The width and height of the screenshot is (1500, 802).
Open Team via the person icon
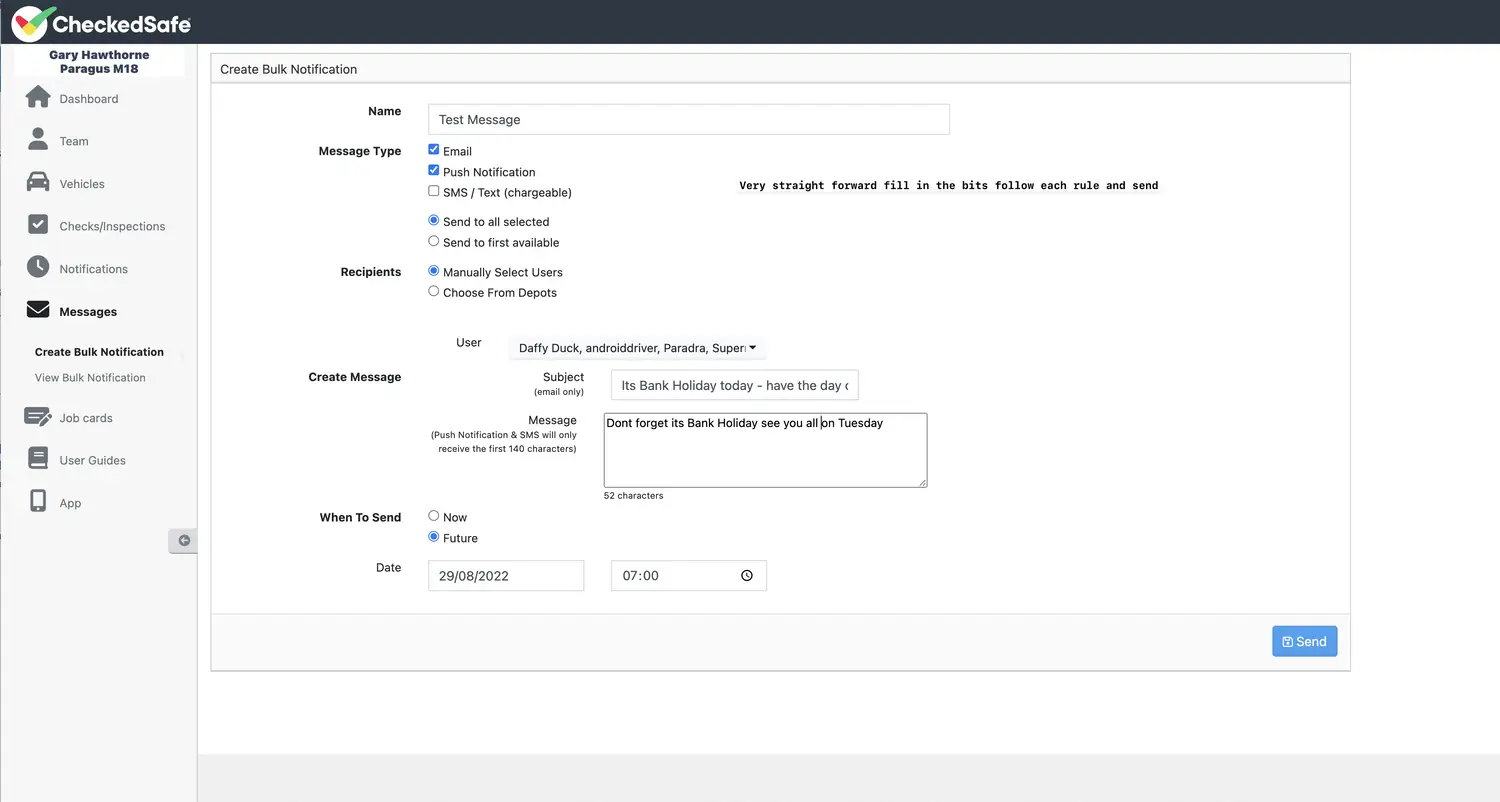pyautogui.click(x=38, y=139)
